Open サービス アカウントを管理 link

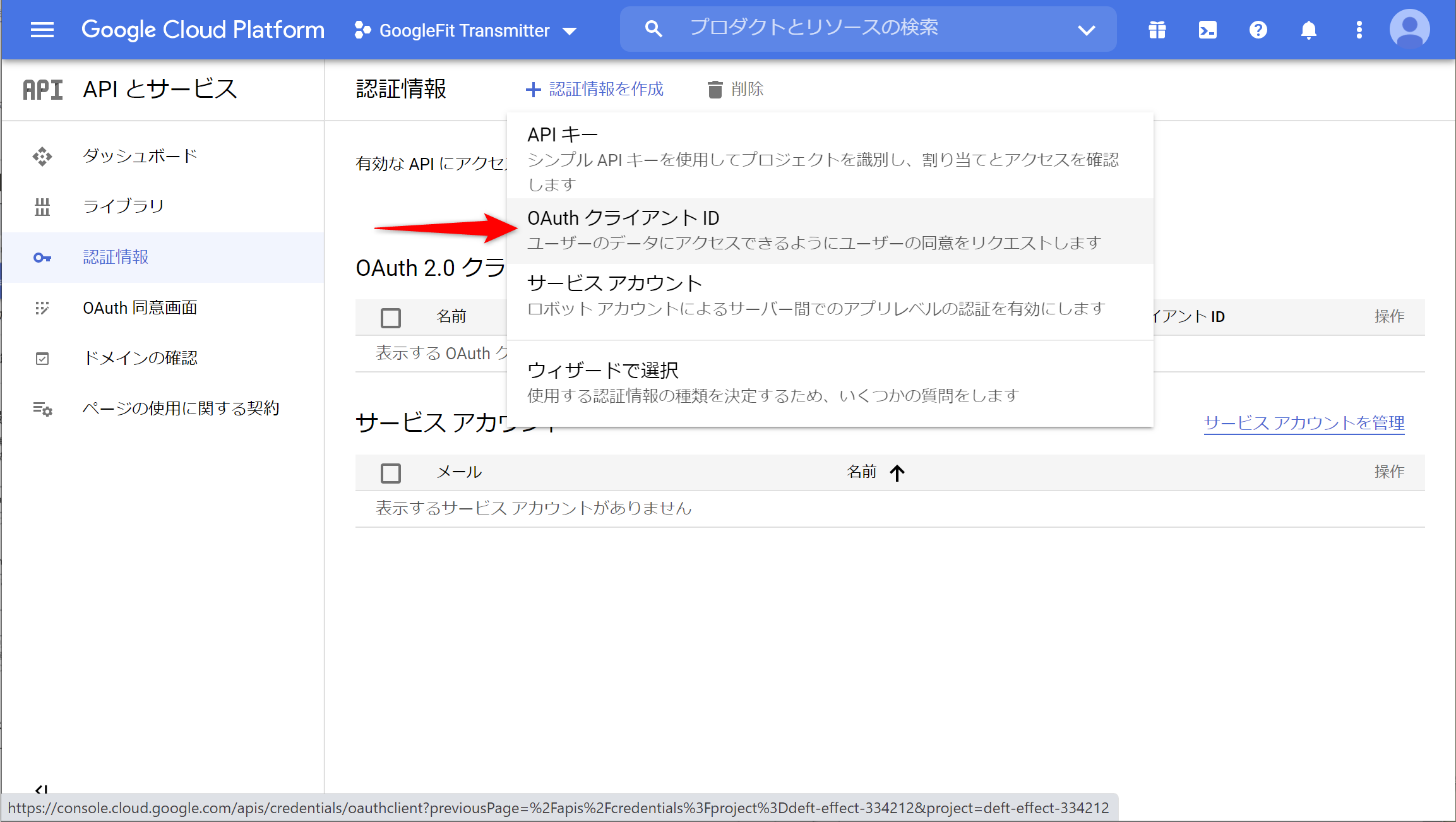pos(1304,423)
